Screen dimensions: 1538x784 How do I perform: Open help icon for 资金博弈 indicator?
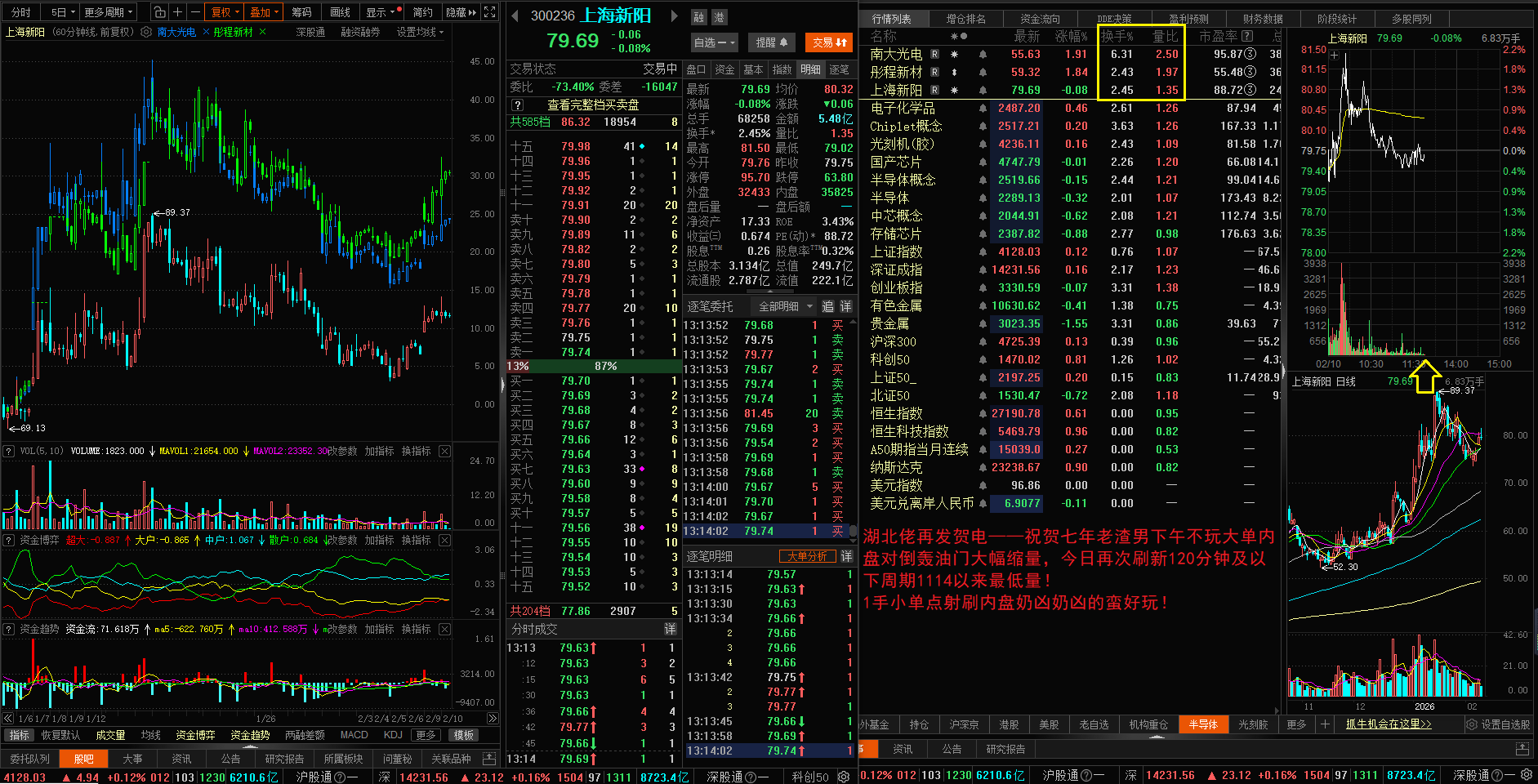(x=9, y=540)
